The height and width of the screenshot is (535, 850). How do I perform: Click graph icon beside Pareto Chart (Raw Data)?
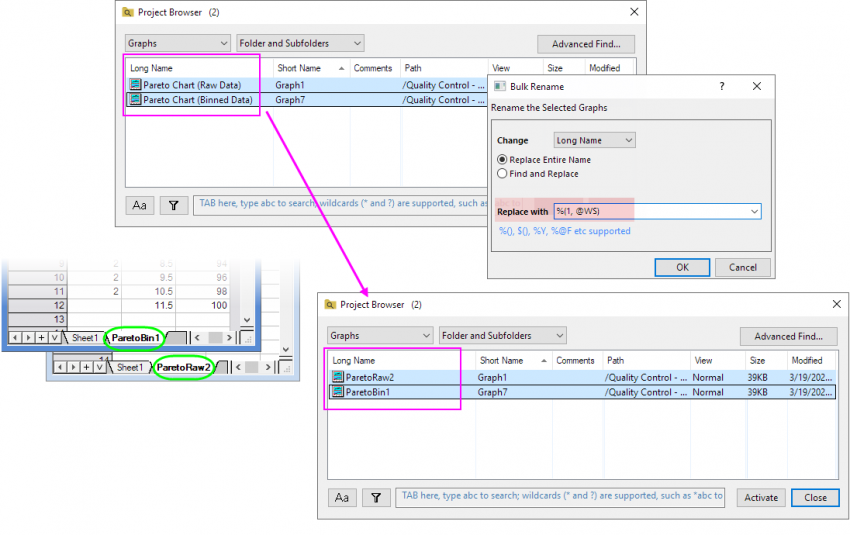(x=135, y=85)
